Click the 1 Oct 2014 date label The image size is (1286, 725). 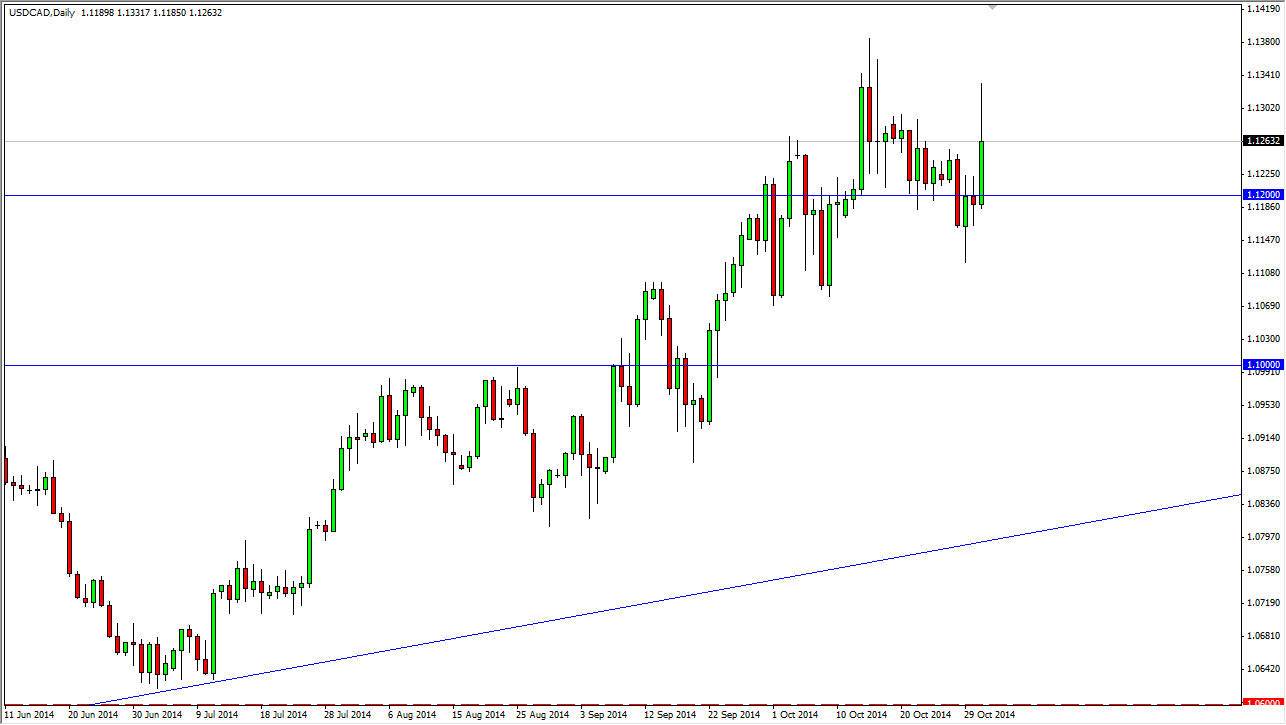tap(794, 715)
